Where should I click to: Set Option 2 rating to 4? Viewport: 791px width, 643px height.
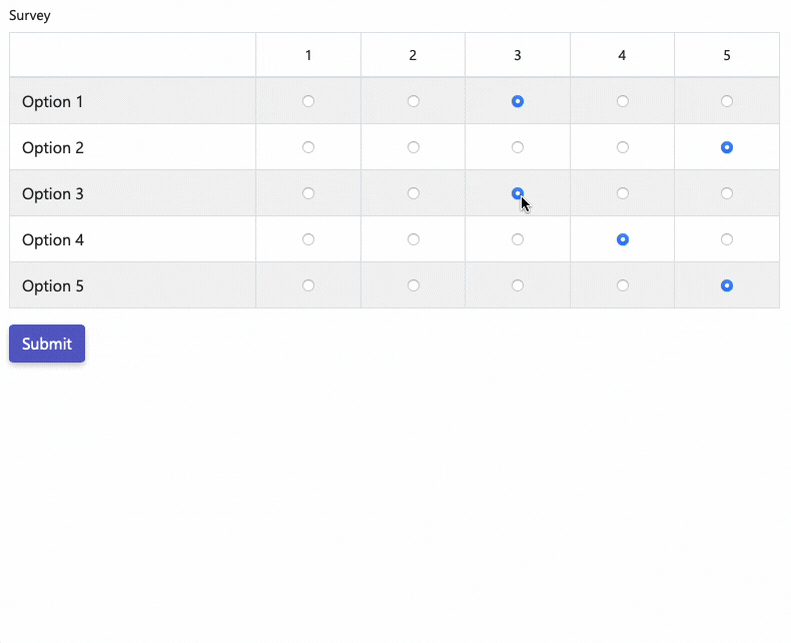623,147
